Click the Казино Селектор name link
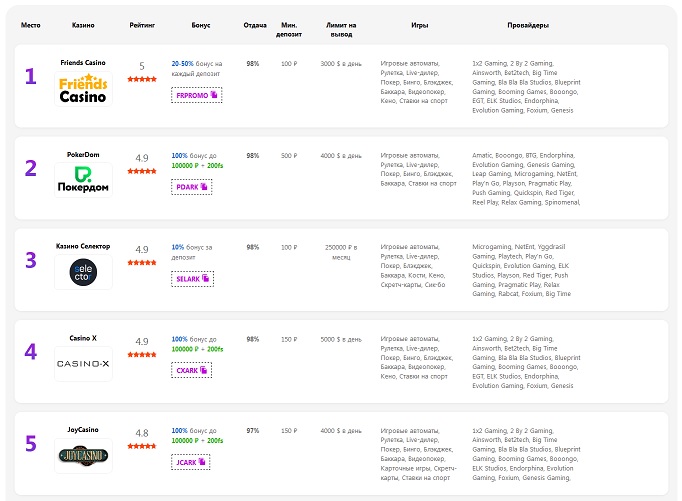This screenshot has width=682, height=501. [83, 246]
